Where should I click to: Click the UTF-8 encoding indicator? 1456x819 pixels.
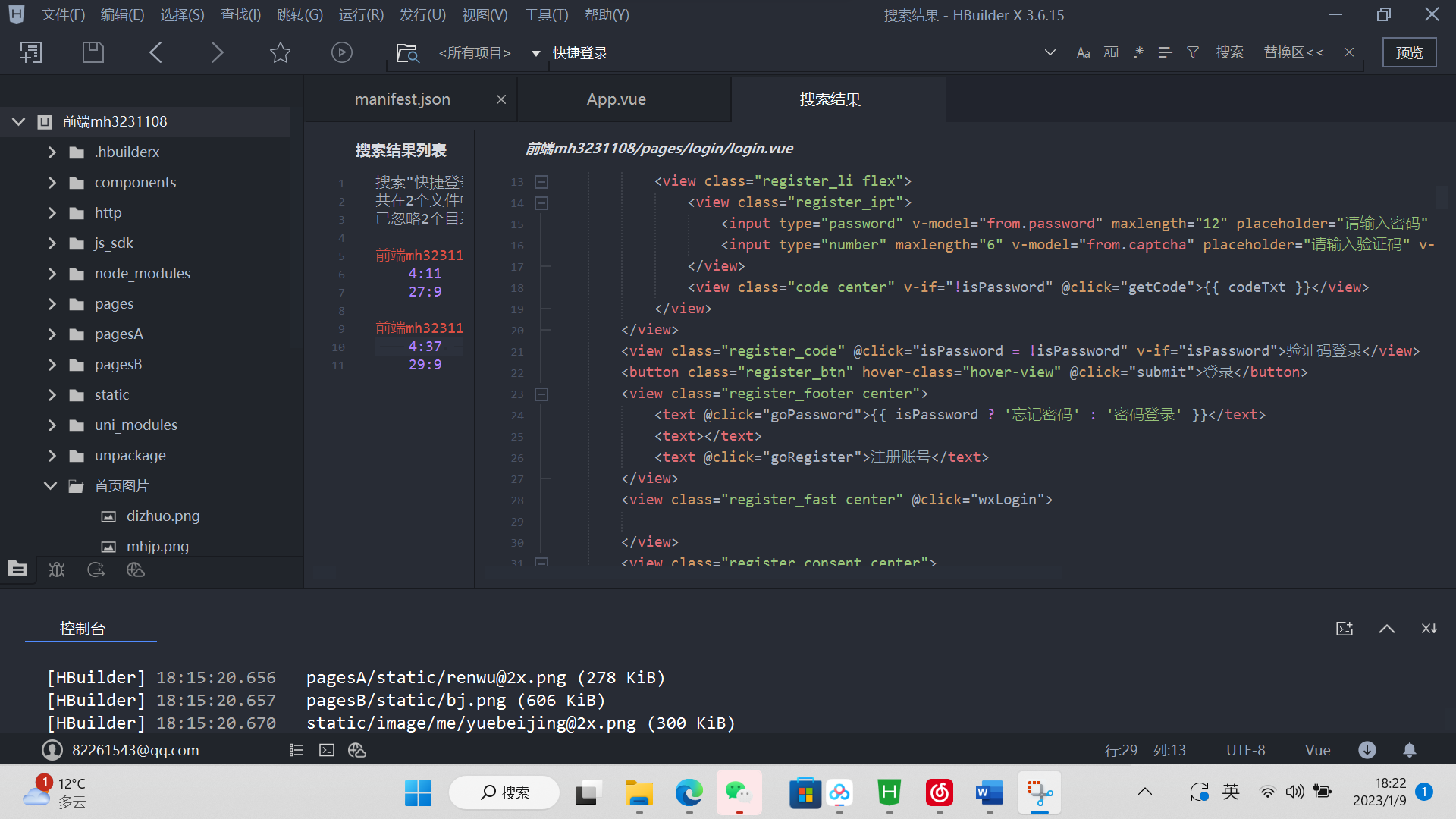[x=1246, y=750]
